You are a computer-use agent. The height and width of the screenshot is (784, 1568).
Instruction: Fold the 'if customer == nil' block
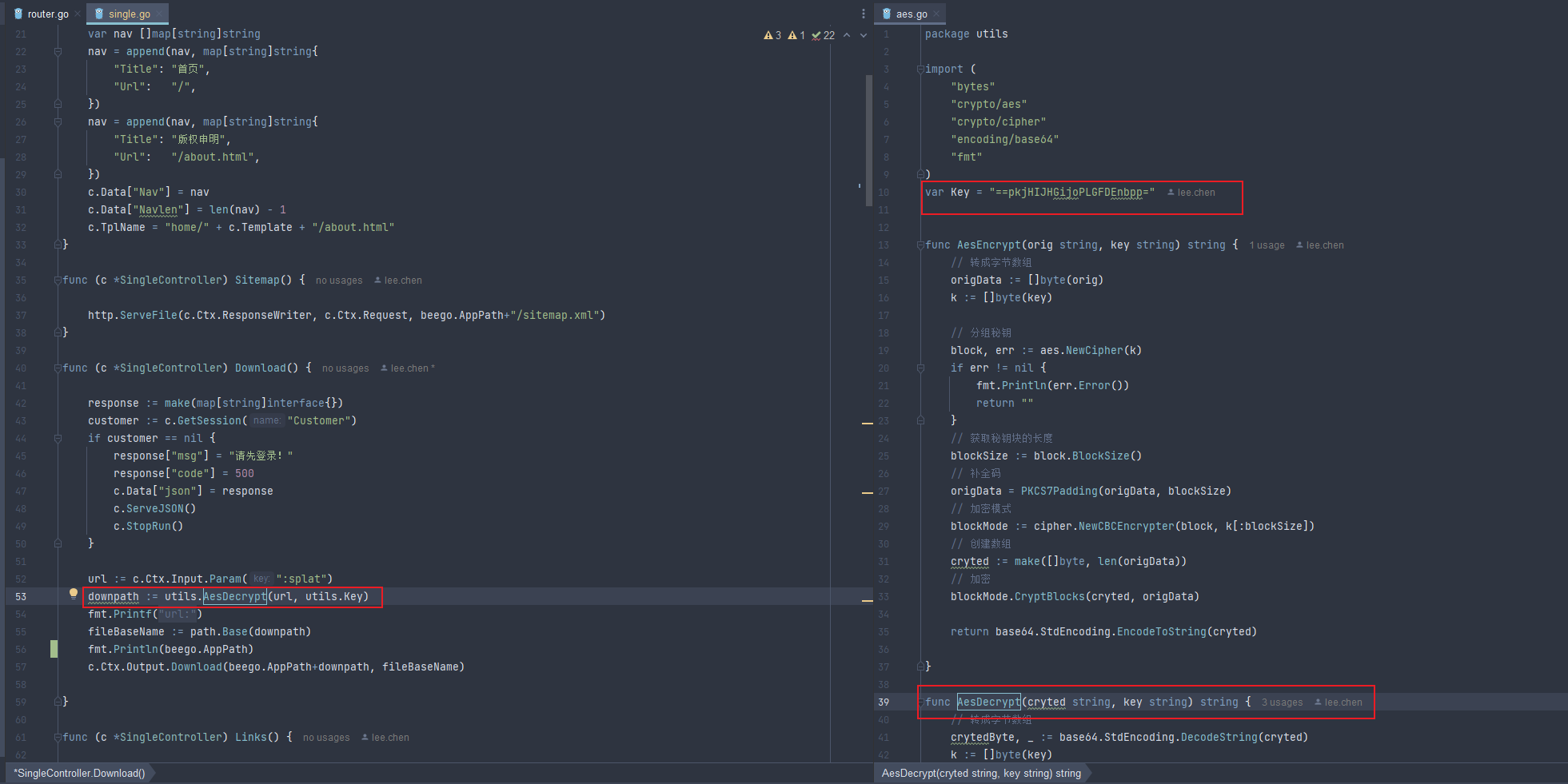[x=58, y=439]
